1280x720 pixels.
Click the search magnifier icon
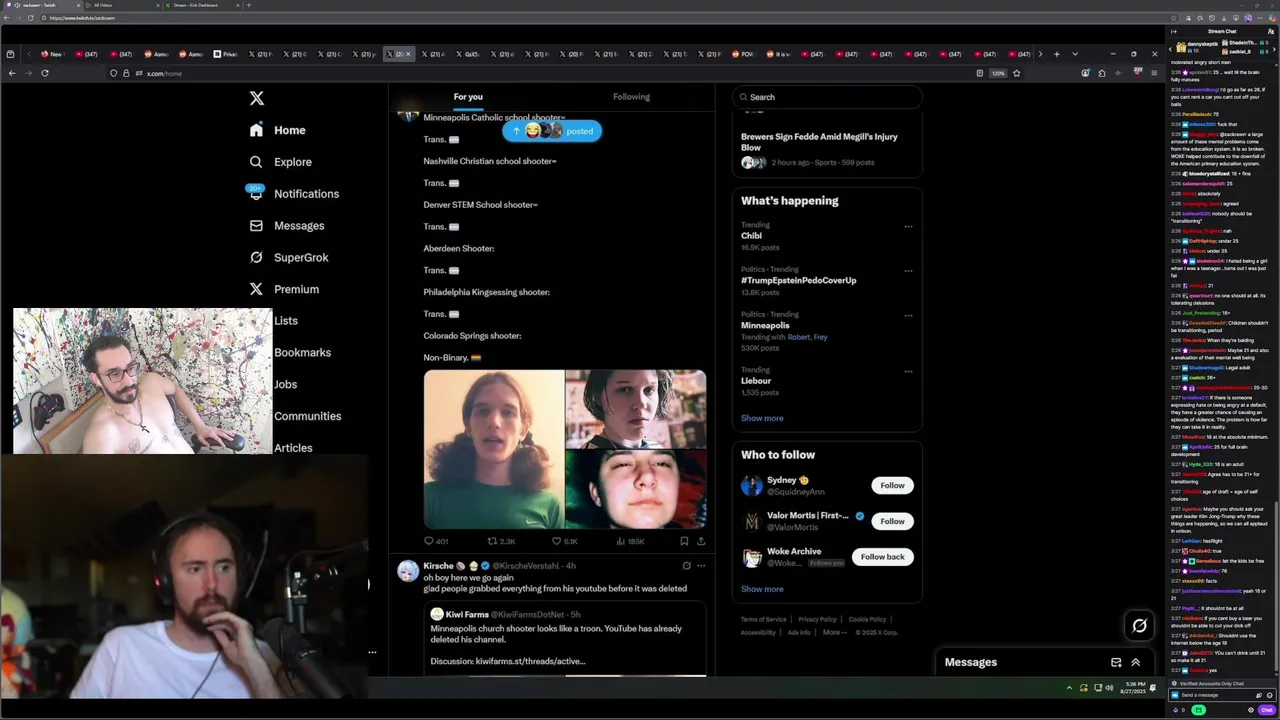743,97
